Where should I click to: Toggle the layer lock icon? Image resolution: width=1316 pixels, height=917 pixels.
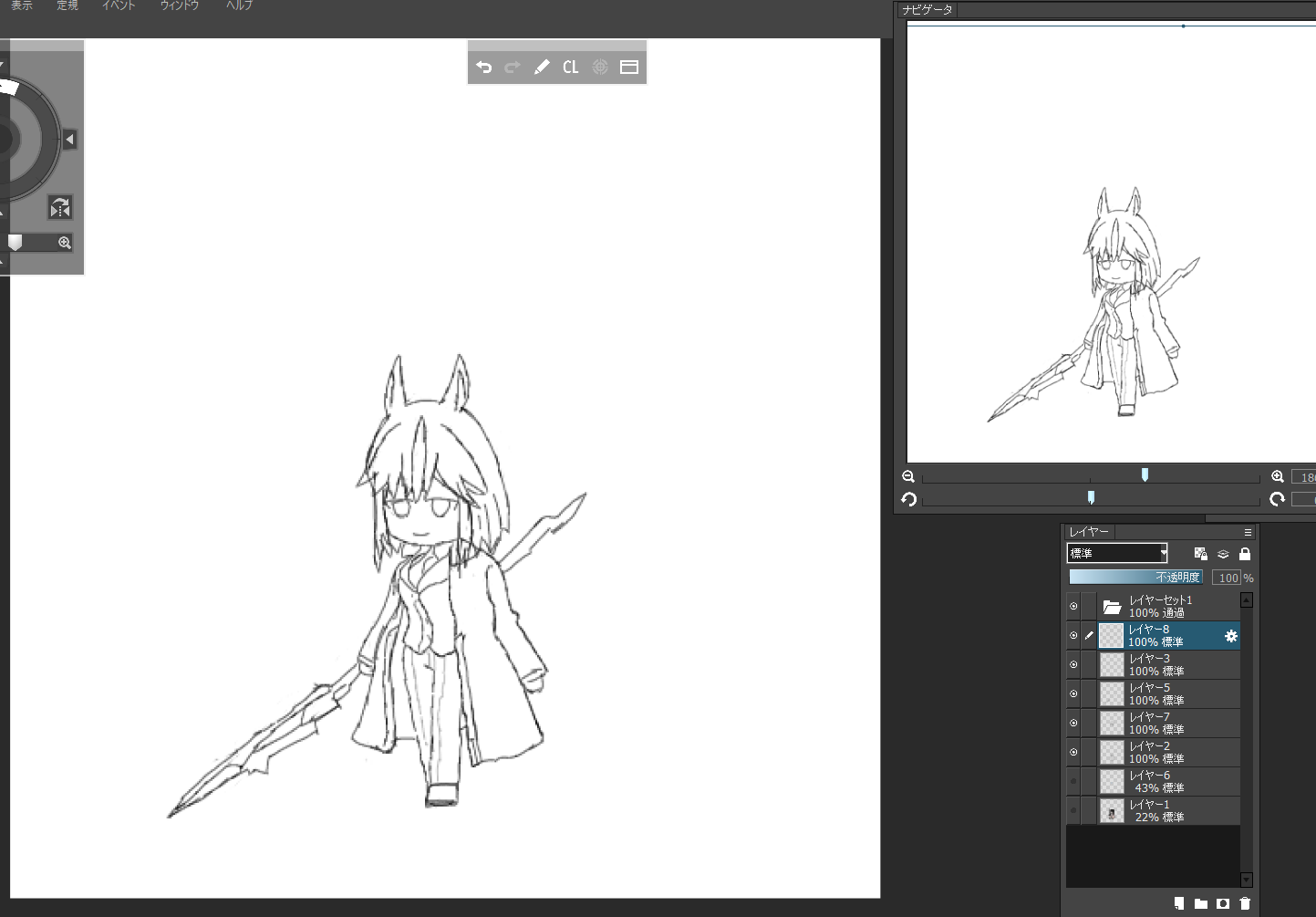pyautogui.click(x=1245, y=554)
